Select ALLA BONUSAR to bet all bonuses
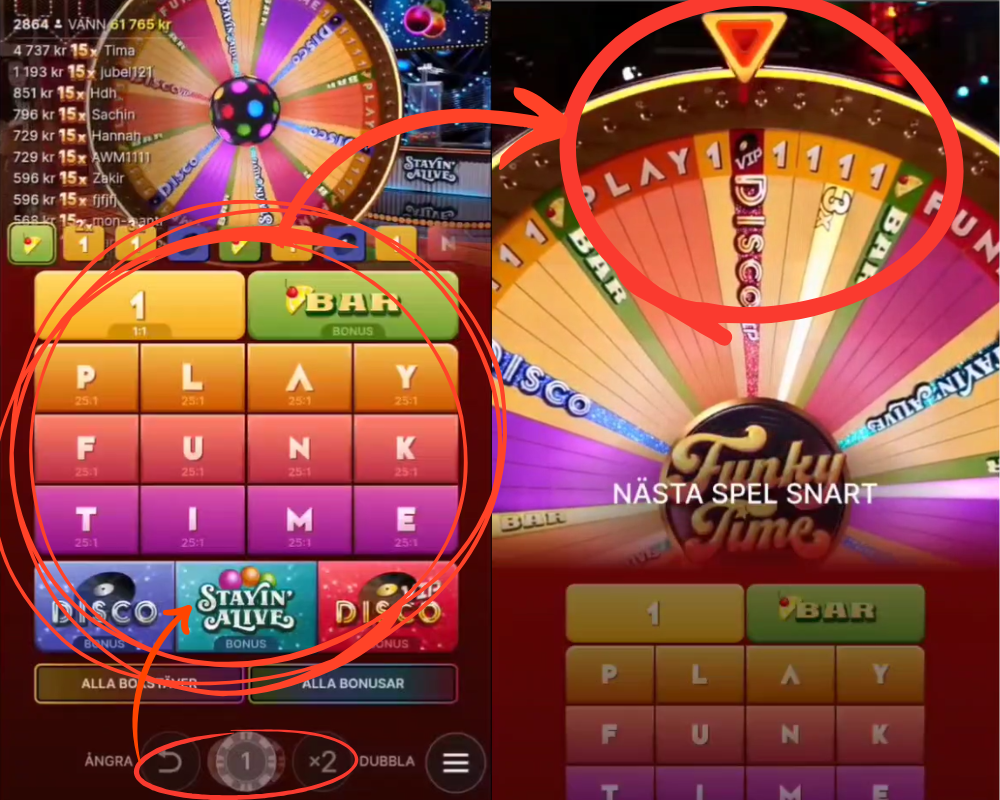1000x800 pixels. tap(353, 683)
